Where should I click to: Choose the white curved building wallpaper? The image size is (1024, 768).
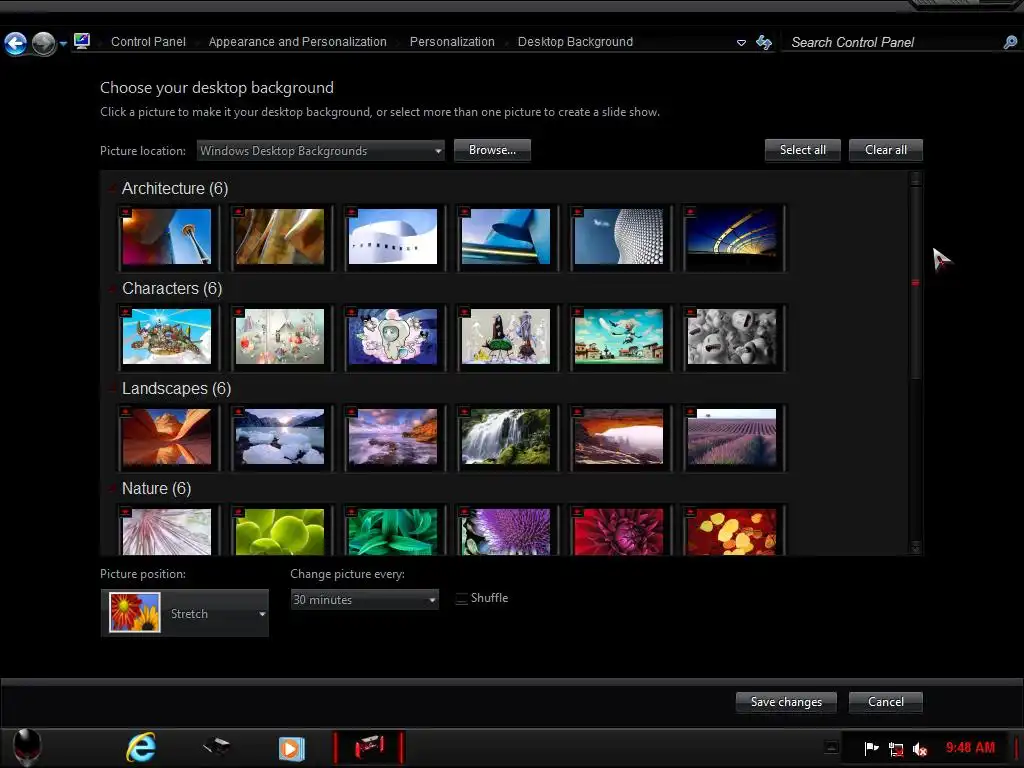coord(392,236)
